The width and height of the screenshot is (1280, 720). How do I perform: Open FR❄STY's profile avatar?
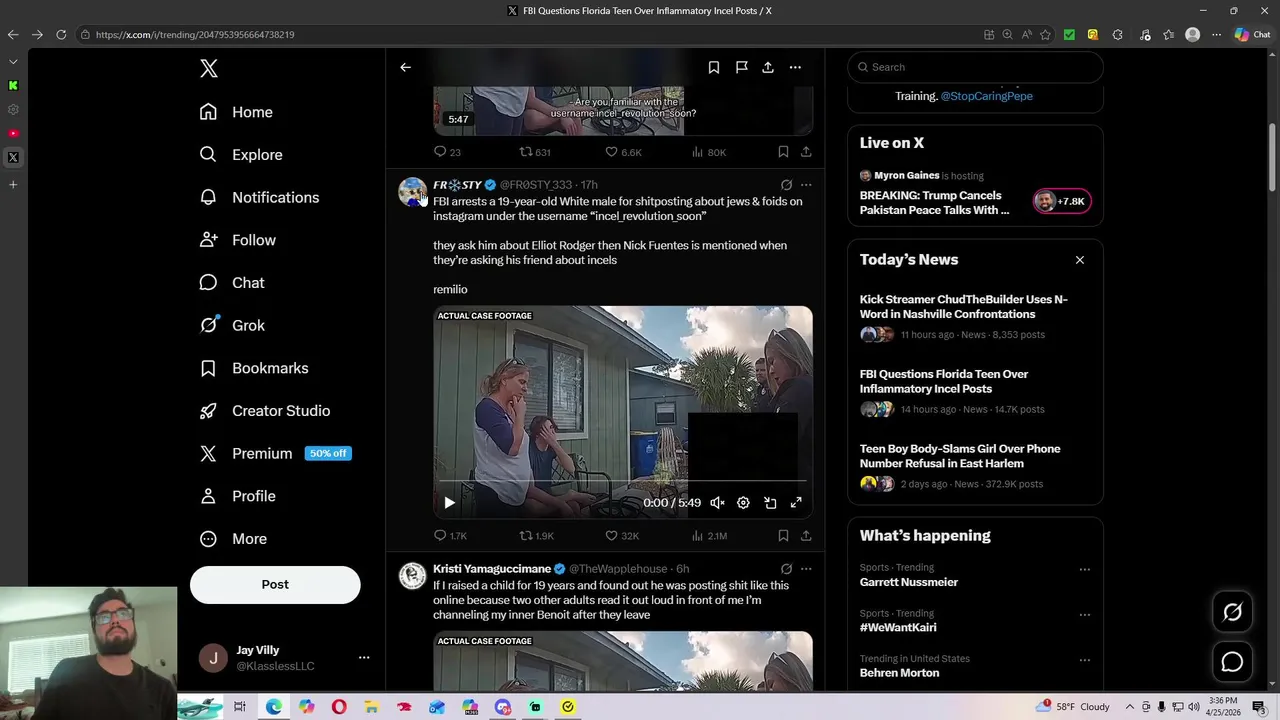[413, 192]
